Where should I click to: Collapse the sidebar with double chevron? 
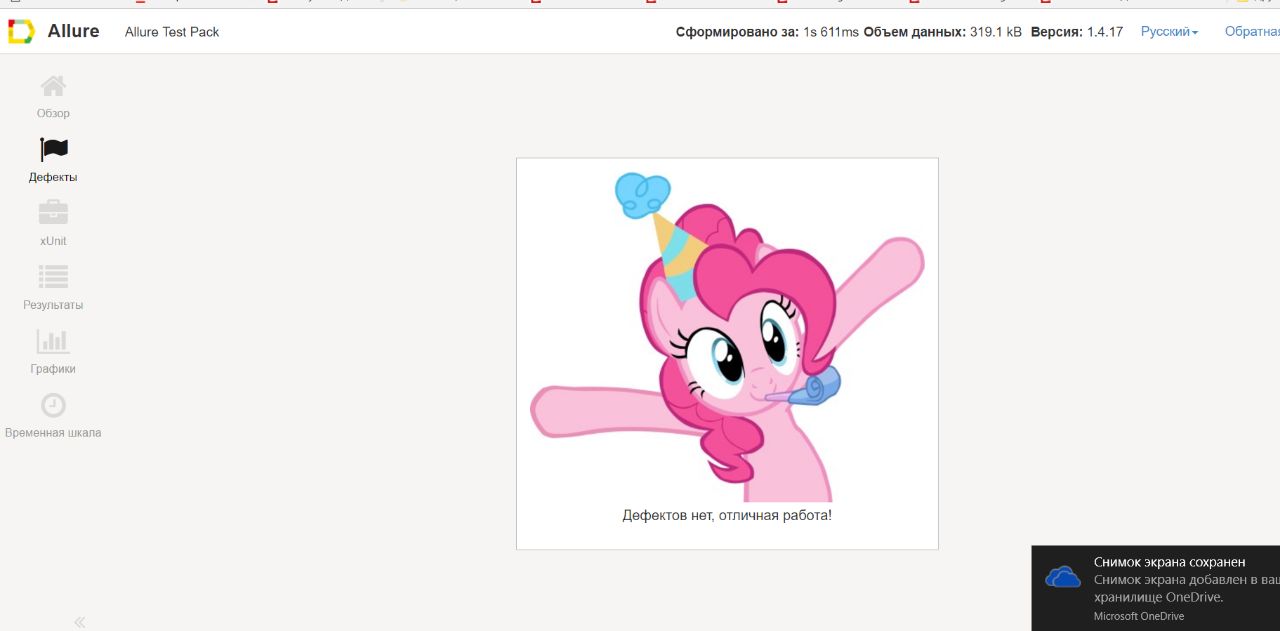80,622
